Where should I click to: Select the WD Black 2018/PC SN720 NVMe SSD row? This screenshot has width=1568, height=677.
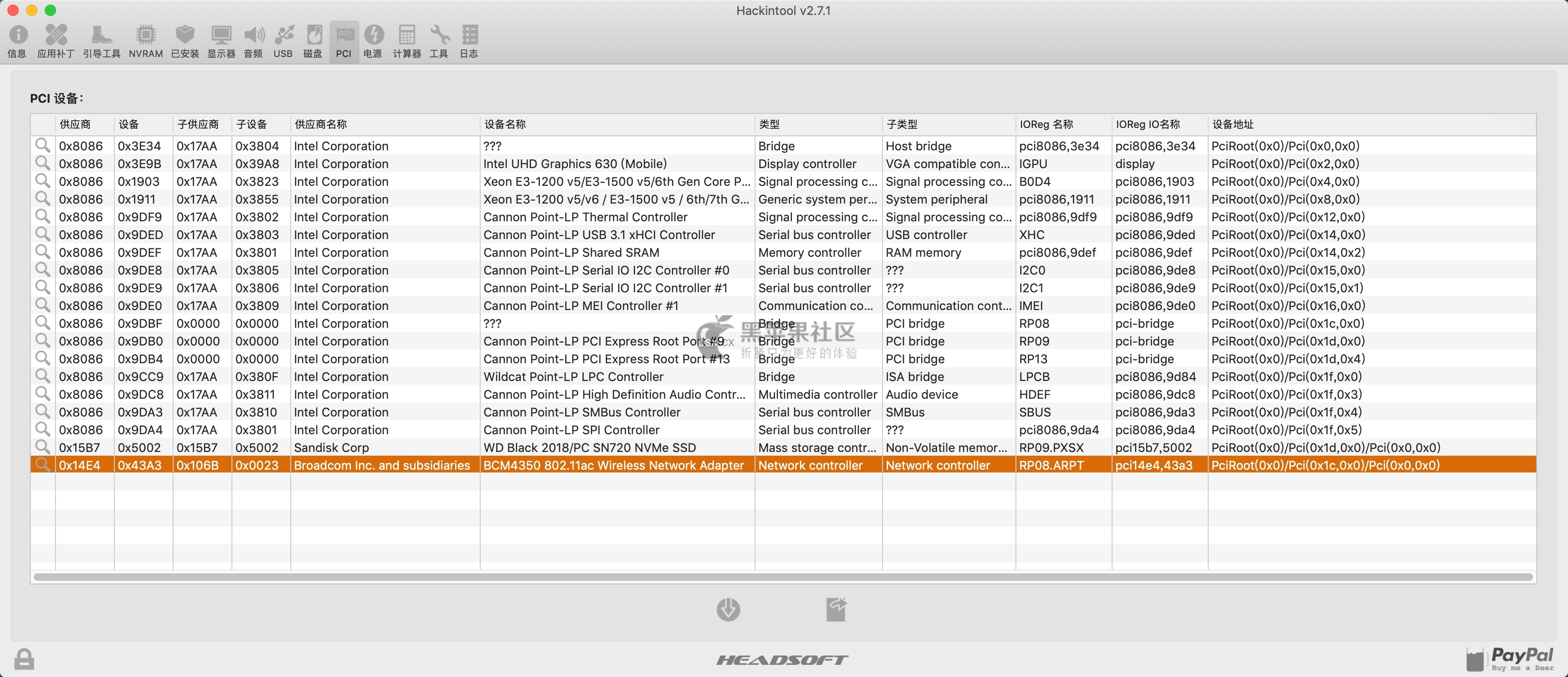pos(784,447)
